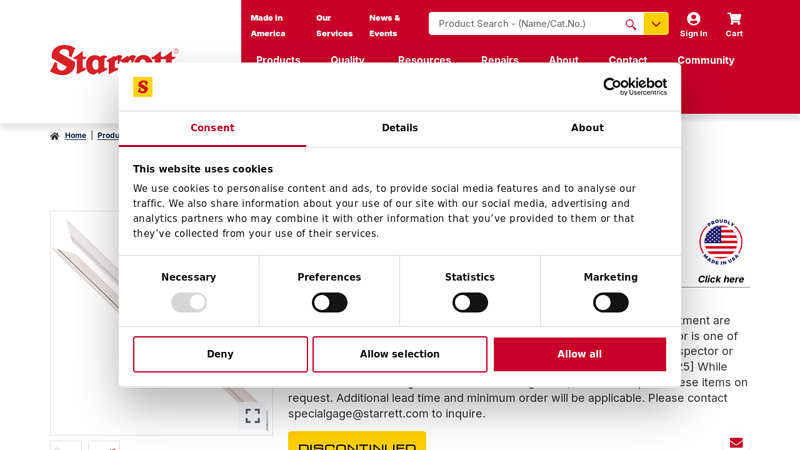Open the yellow search category dropdown
The height and width of the screenshot is (450, 800).
656,24
